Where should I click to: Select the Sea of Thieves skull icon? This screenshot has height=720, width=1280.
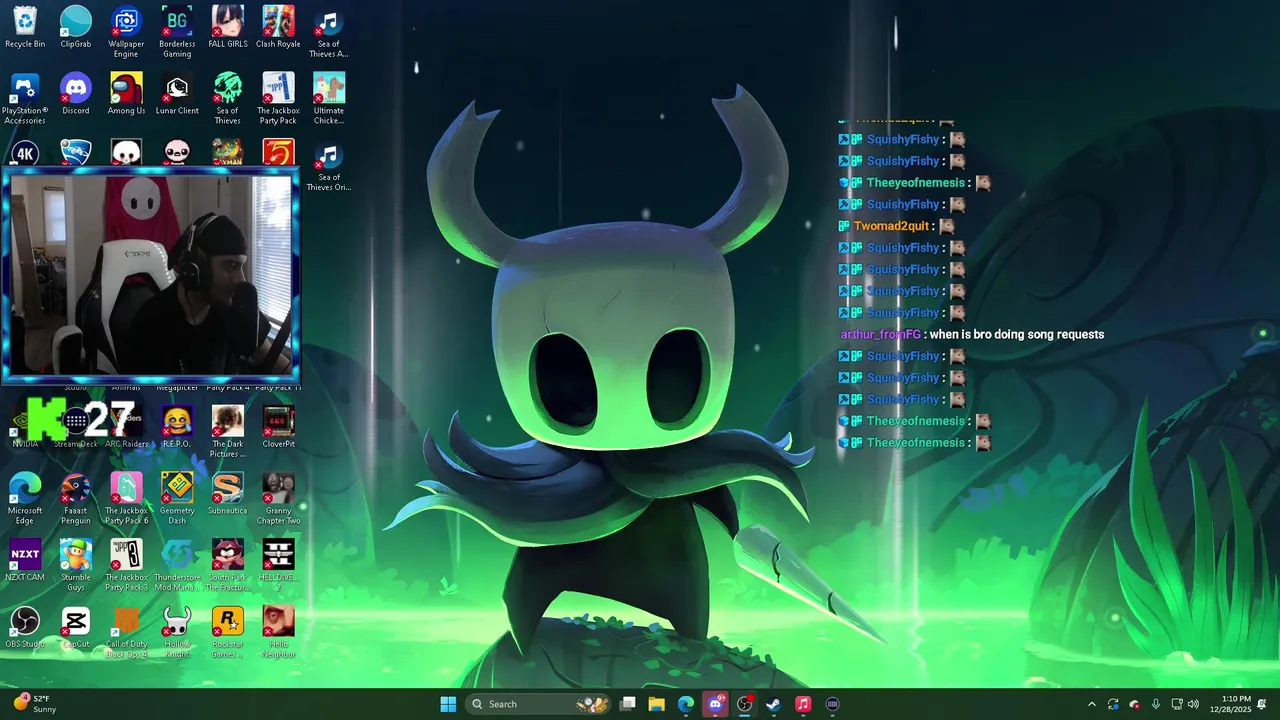click(228, 99)
